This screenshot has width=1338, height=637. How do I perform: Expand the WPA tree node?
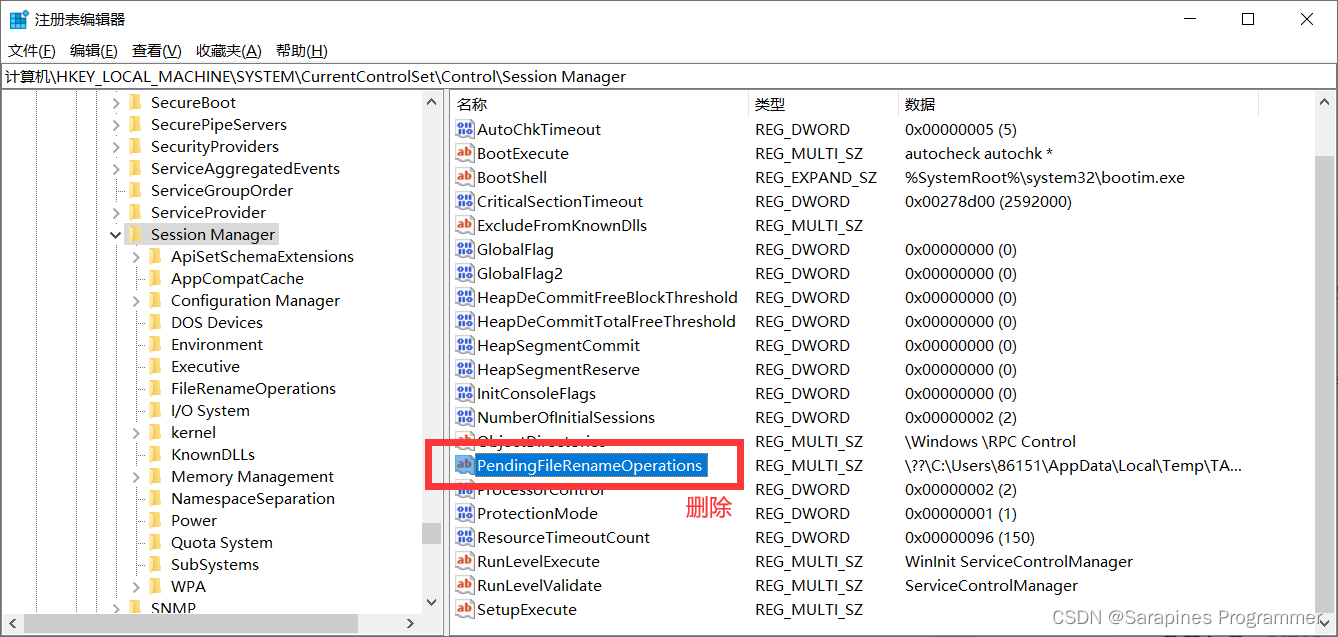[x=136, y=586]
